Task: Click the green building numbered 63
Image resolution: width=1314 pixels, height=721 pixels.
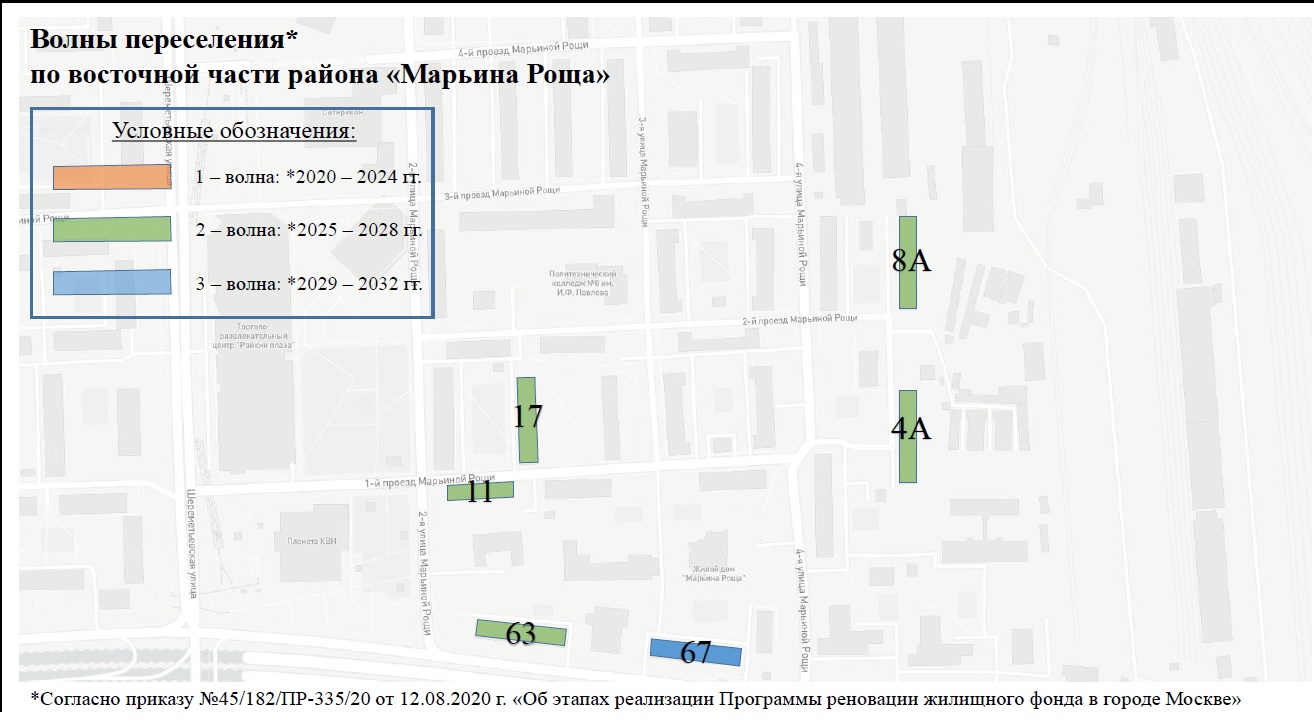Action: click(x=520, y=632)
